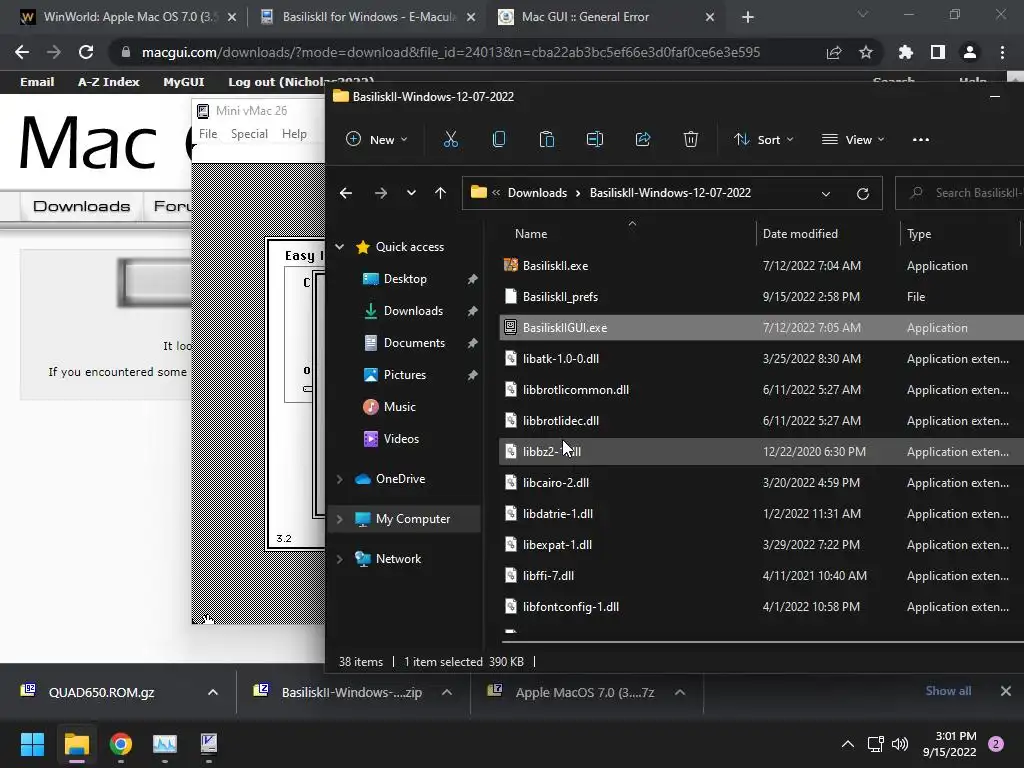The height and width of the screenshot is (768, 1024).
Task: Click the Paste icon in Explorer toolbar
Action: pos(547,139)
